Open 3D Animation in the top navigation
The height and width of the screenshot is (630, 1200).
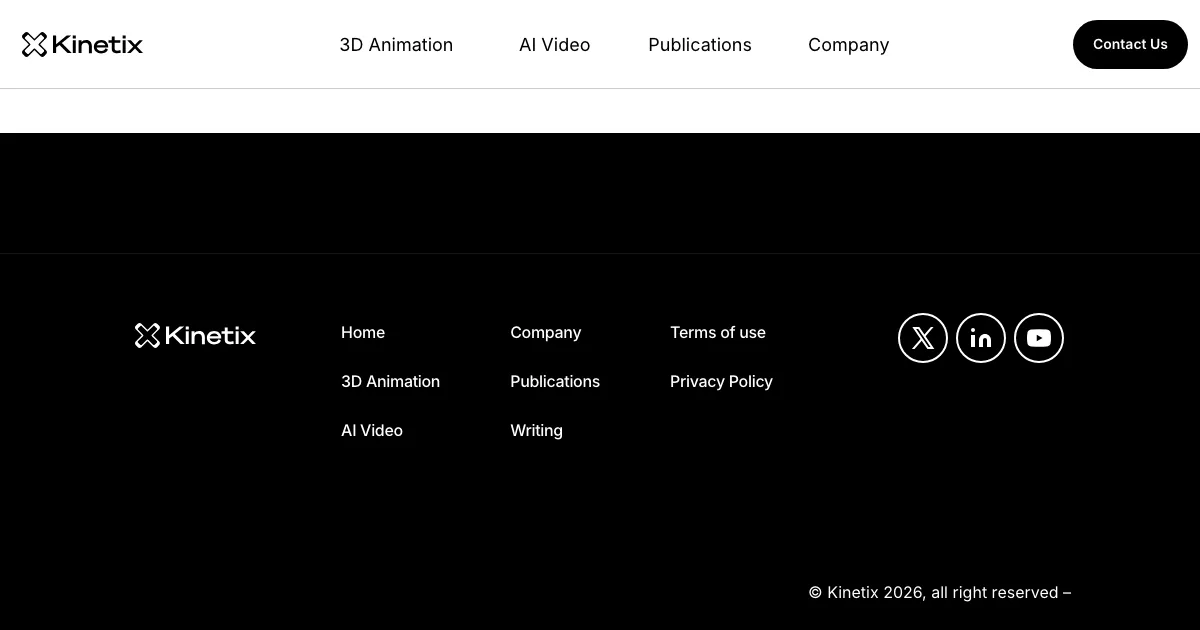(x=396, y=45)
